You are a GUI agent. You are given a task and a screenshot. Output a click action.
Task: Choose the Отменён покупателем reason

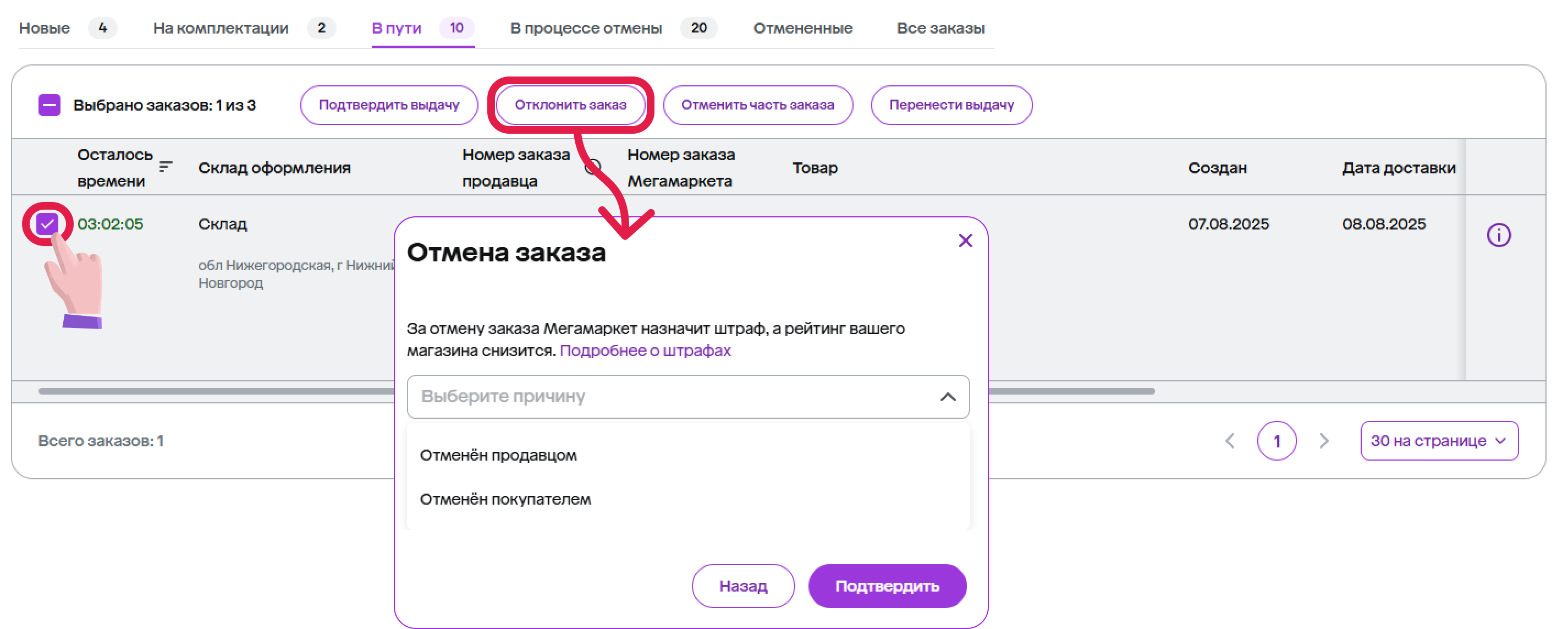tap(505, 499)
